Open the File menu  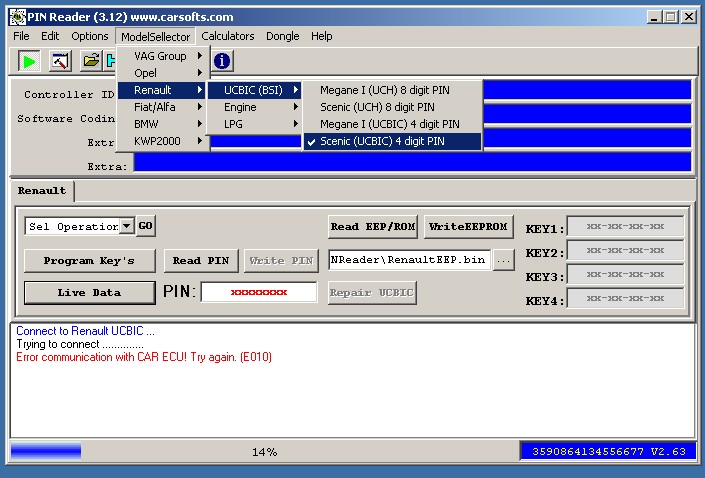(21, 36)
